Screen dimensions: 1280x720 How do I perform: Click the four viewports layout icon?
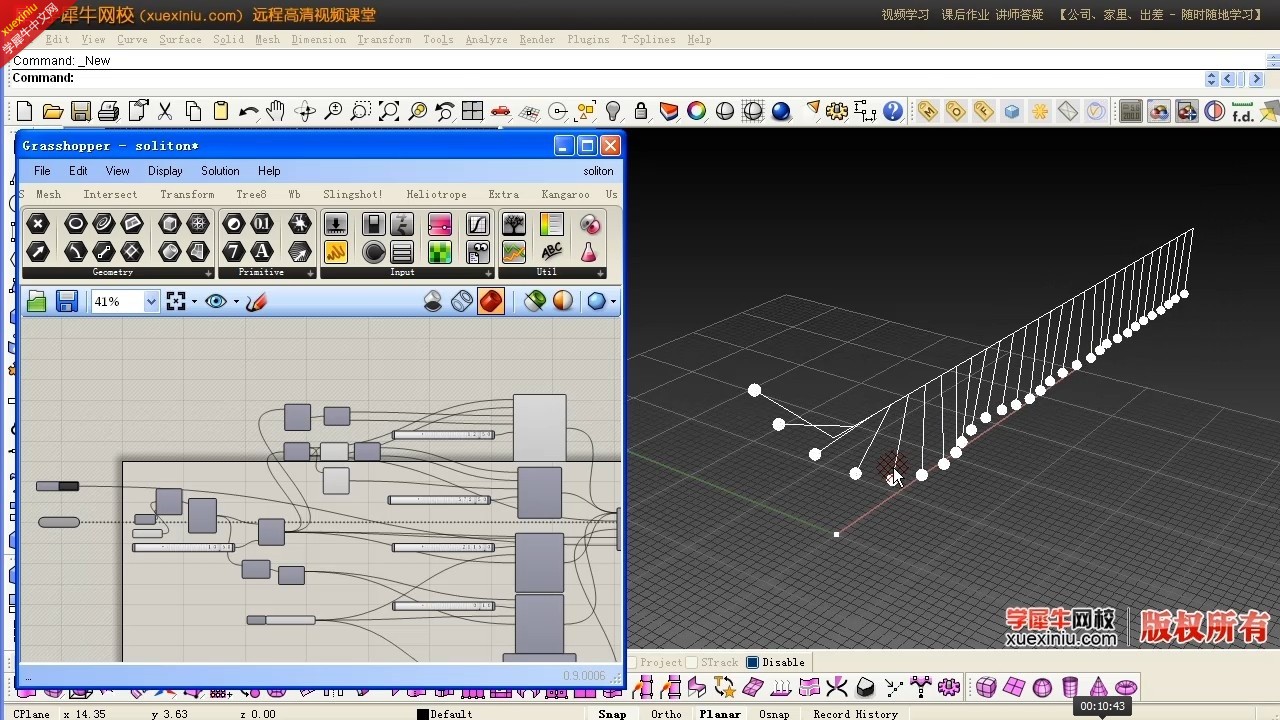click(x=473, y=111)
